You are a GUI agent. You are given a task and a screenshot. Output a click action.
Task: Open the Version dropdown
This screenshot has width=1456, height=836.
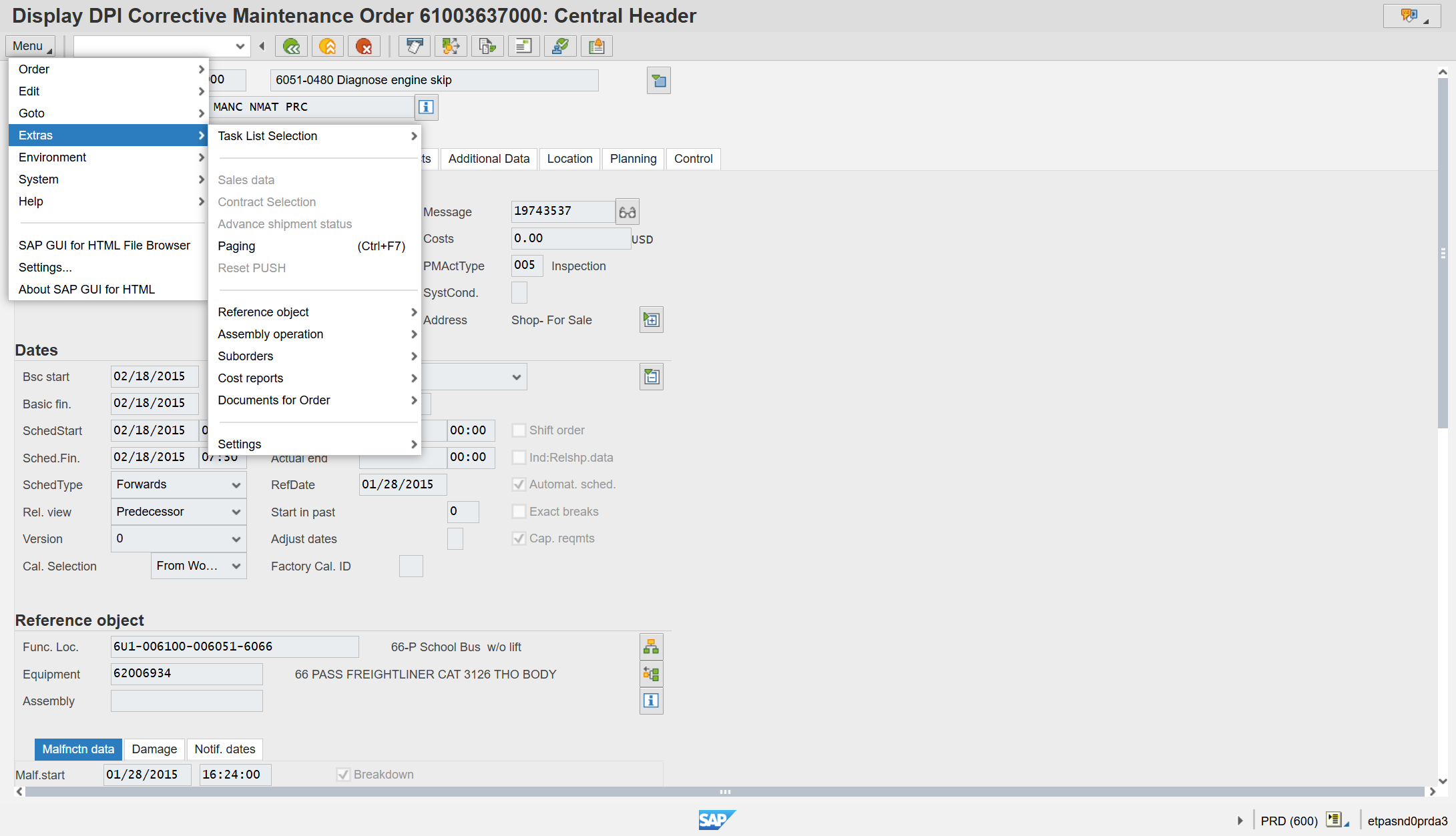(x=178, y=538)
